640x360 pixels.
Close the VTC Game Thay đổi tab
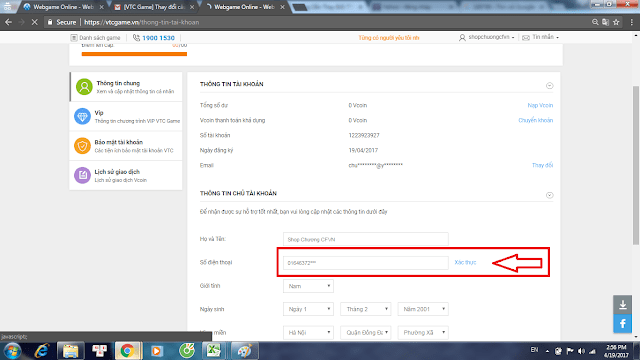(192, 7)
